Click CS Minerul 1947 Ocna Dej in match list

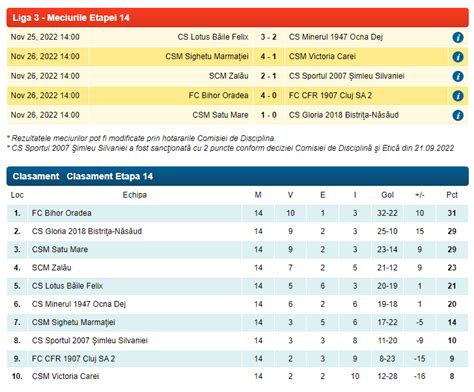coord(336,37)
